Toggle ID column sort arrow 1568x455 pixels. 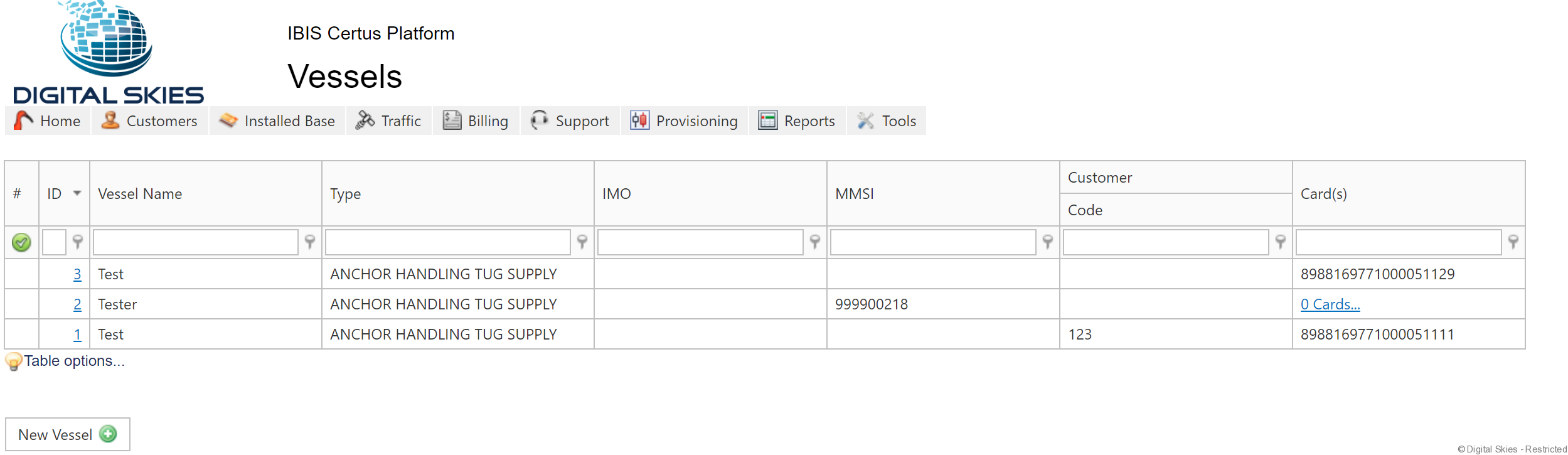coord(77,193)
